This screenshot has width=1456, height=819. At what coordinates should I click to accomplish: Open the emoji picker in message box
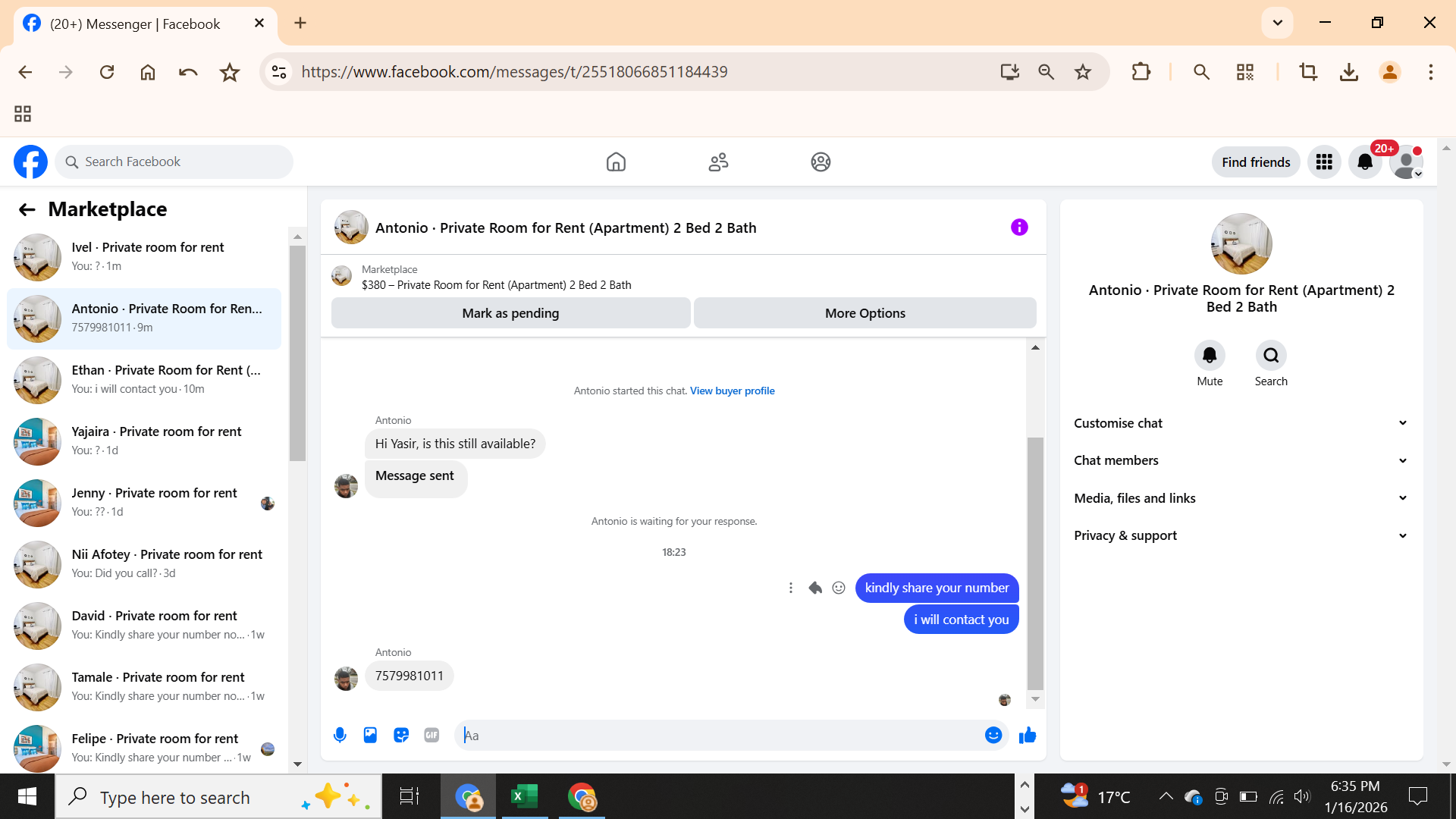tap(993, 735)
